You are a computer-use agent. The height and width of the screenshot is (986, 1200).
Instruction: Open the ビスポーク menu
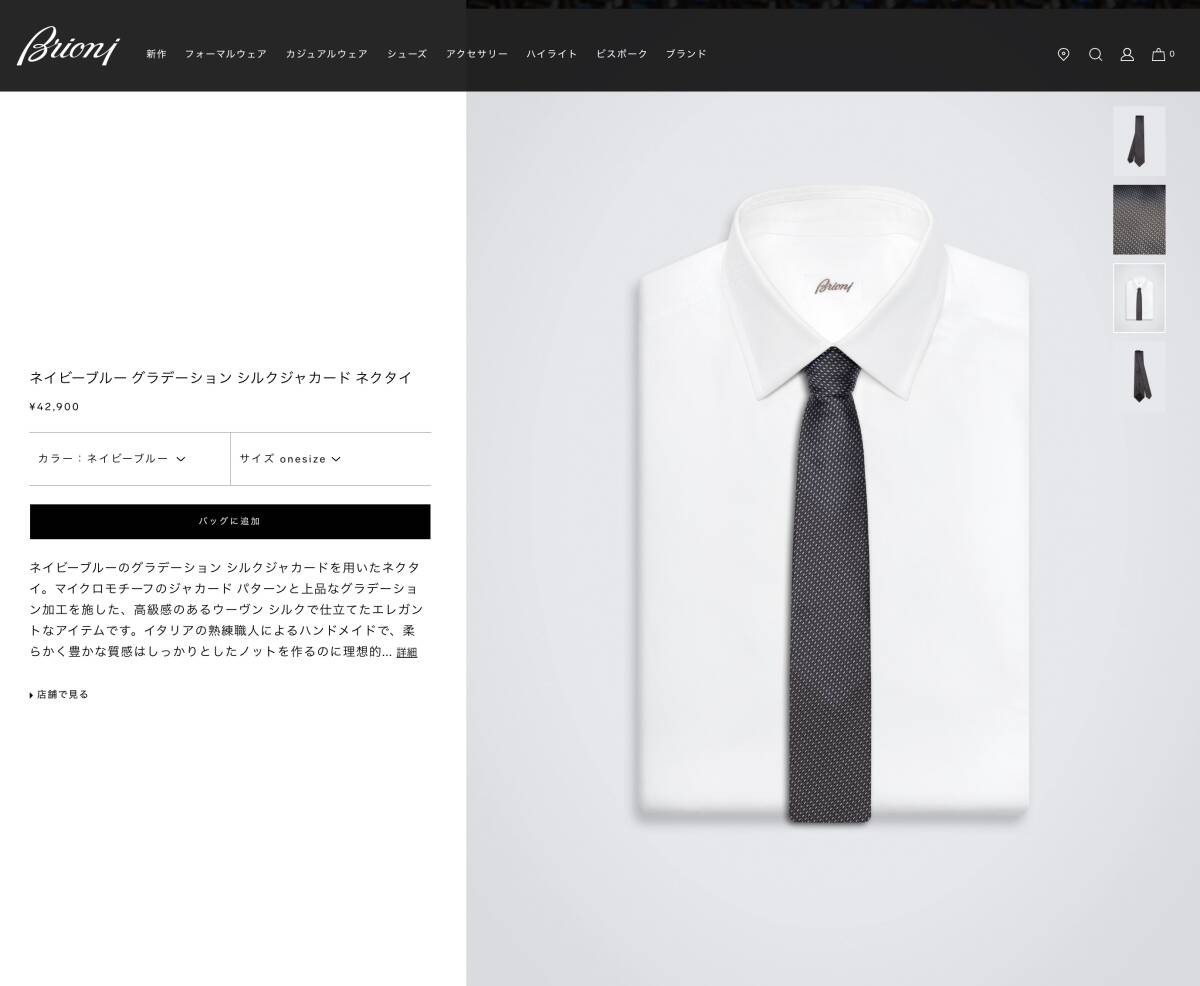coord(622,54)
